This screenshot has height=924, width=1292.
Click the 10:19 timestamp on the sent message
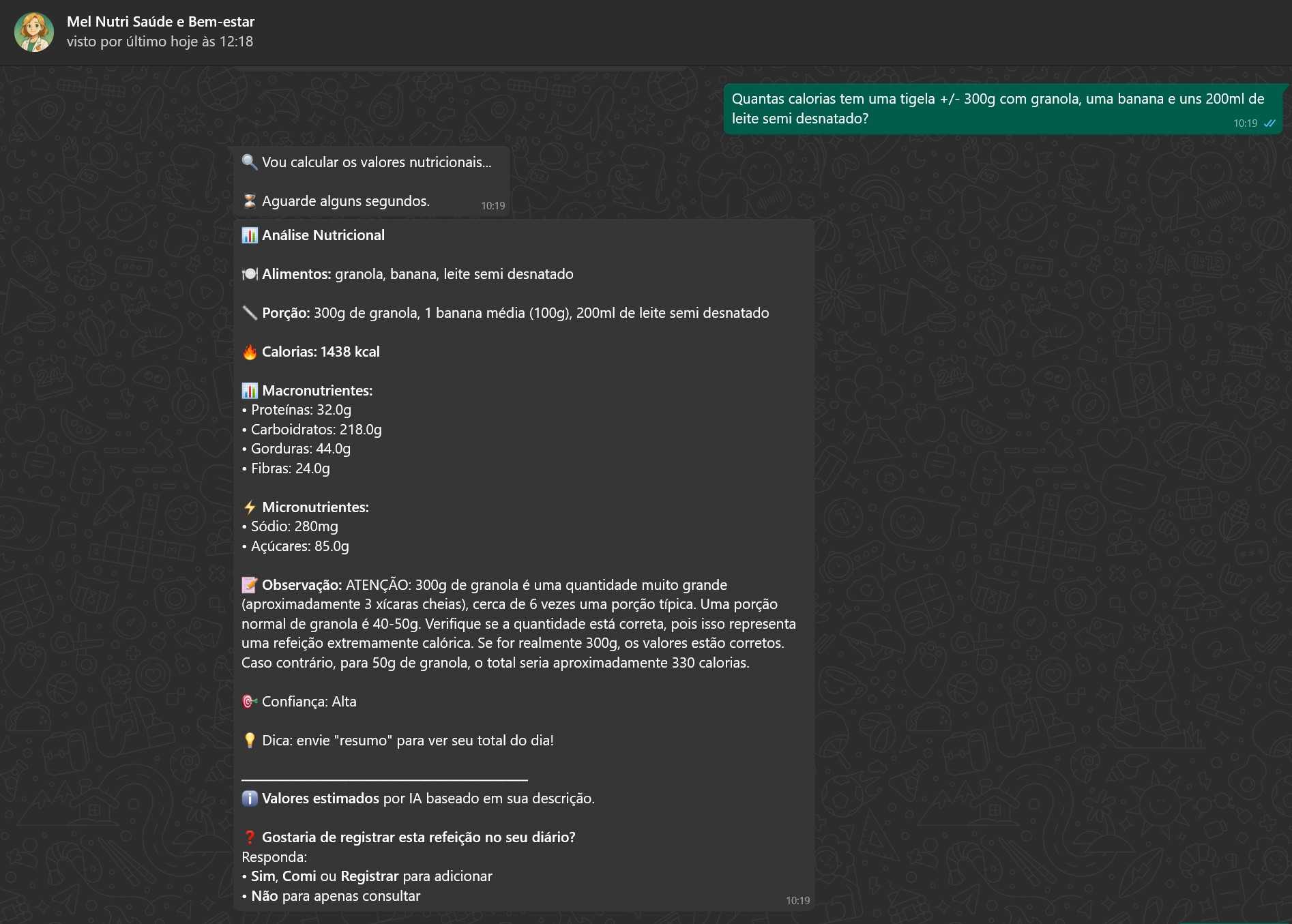[1245, 123]
